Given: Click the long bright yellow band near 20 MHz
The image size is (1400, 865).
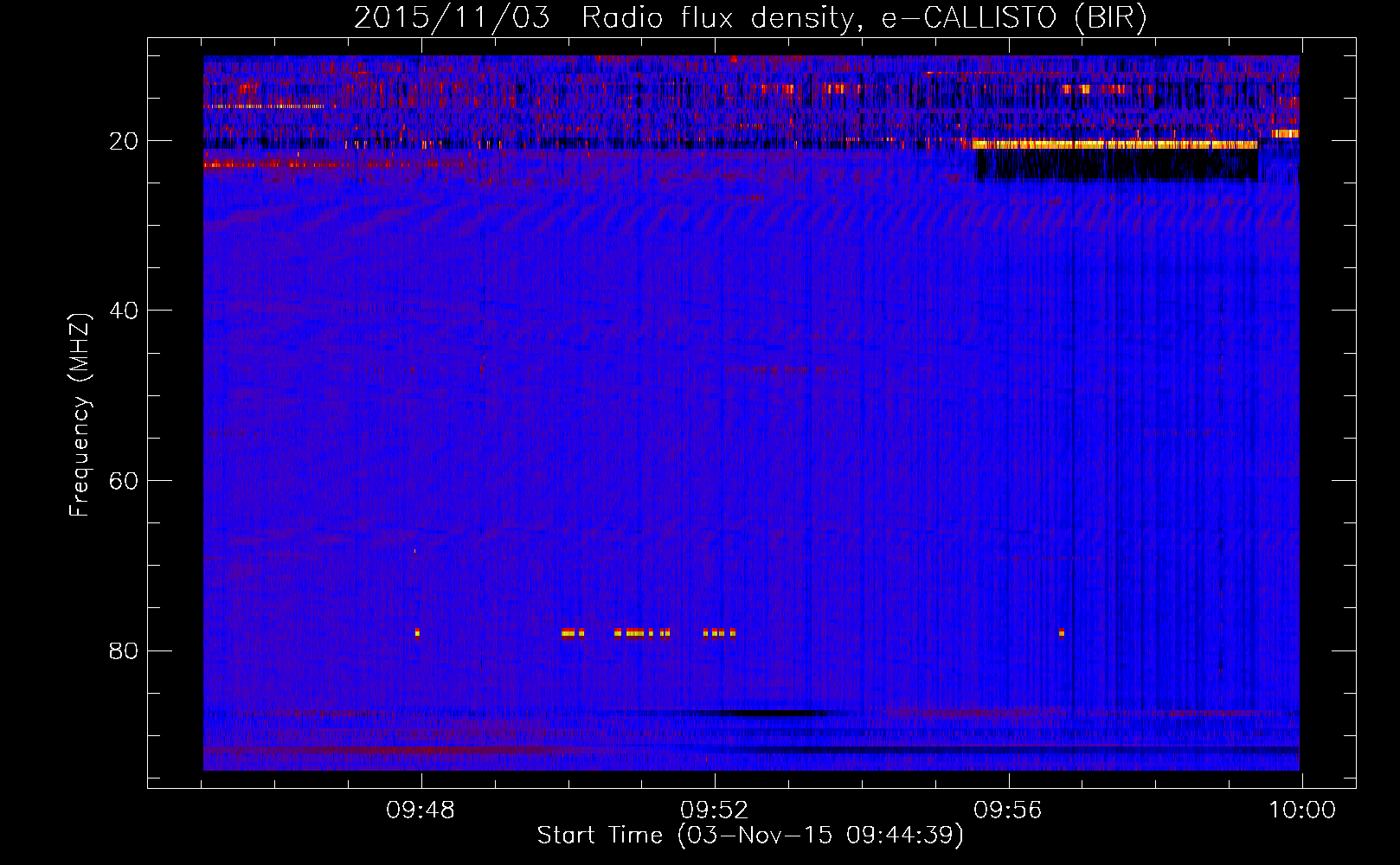Looking at the screenshot, I should point(1114,144).
